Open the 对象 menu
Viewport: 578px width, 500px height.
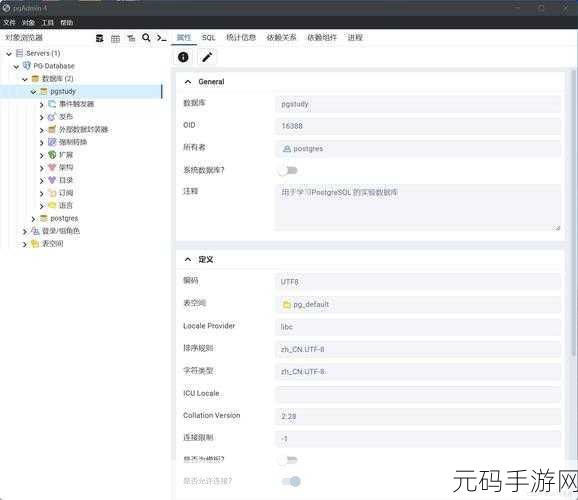pos(28,22)
